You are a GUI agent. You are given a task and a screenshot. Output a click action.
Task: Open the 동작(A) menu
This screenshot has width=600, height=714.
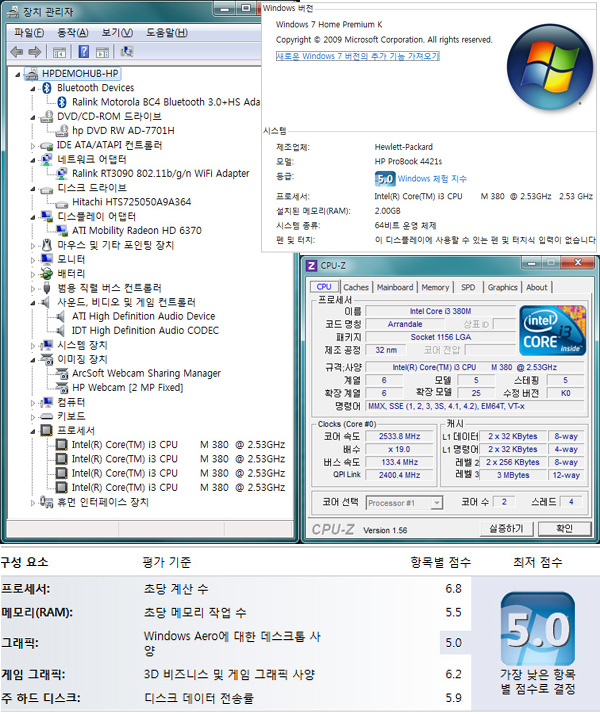[72, 33]
